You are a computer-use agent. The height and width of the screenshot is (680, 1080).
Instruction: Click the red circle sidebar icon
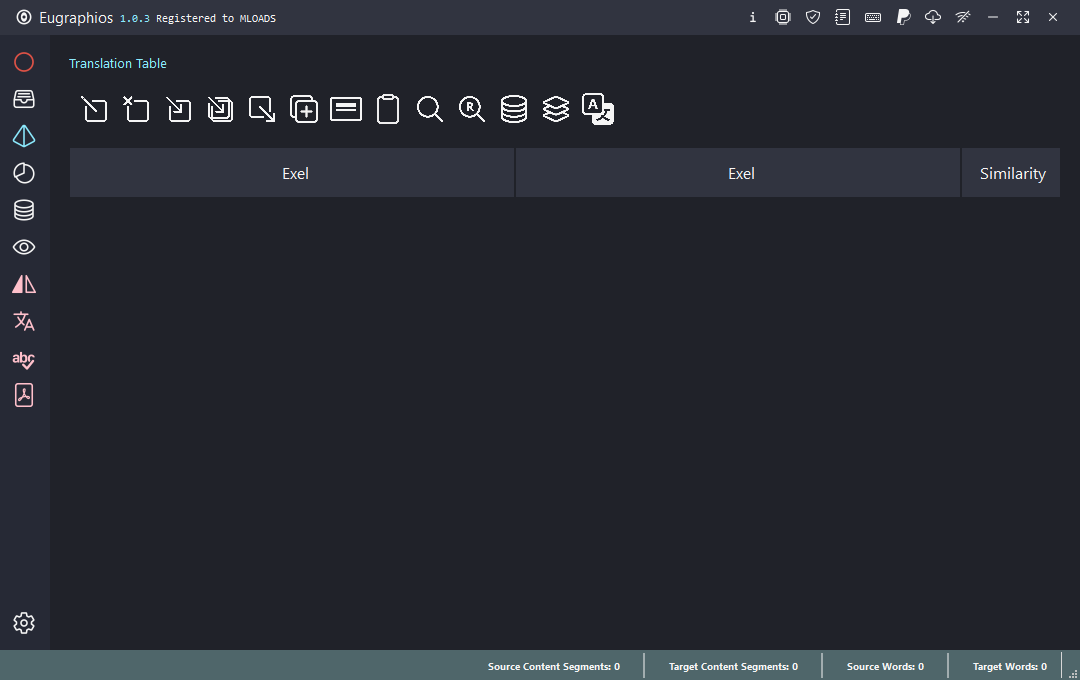24,62
